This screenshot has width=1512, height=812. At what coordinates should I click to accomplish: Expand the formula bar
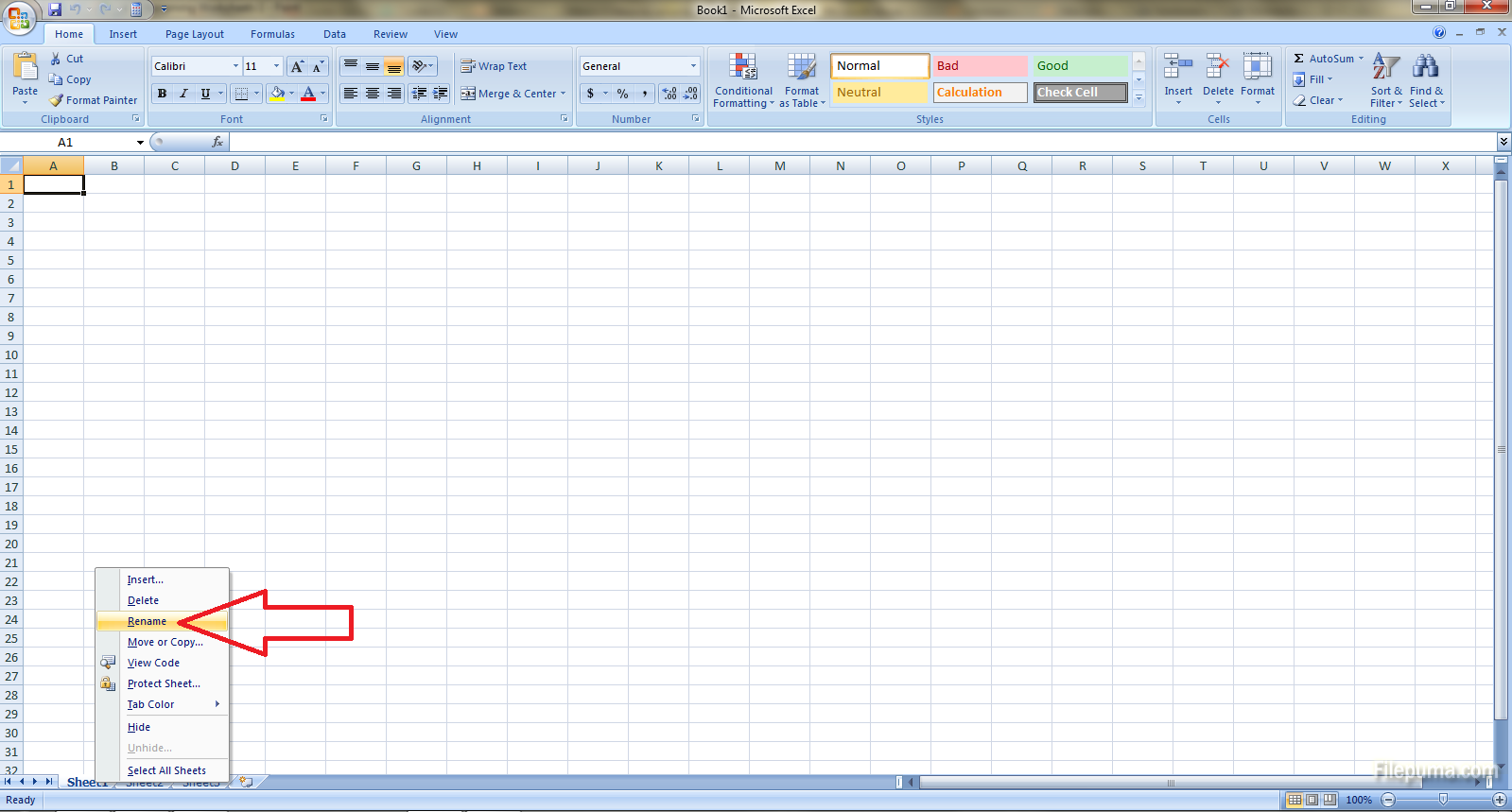point(1503,142)
